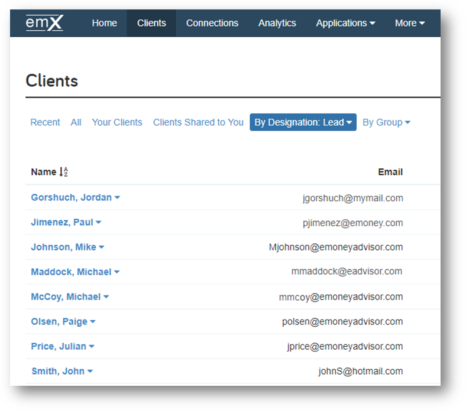Show Recent clients
The image size is (466, 410).
[x=45, y=122]
